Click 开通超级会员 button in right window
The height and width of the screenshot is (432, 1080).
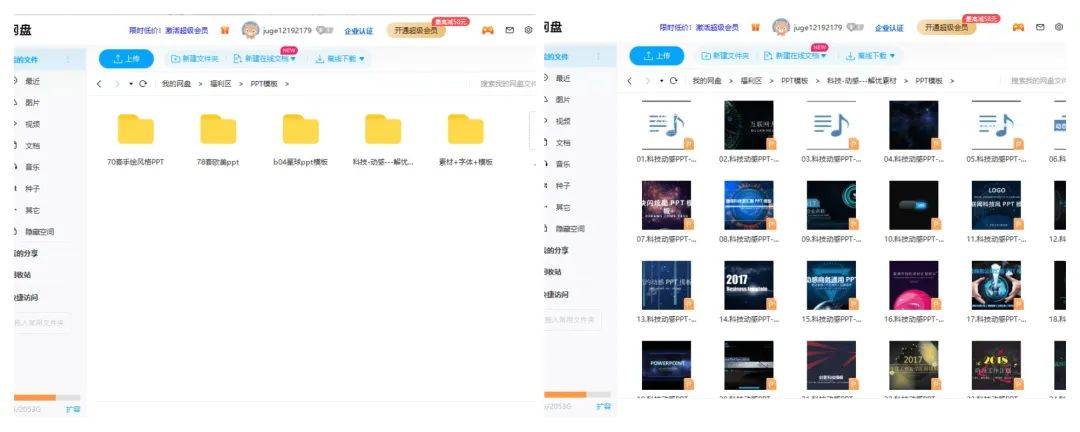(946, 28)
